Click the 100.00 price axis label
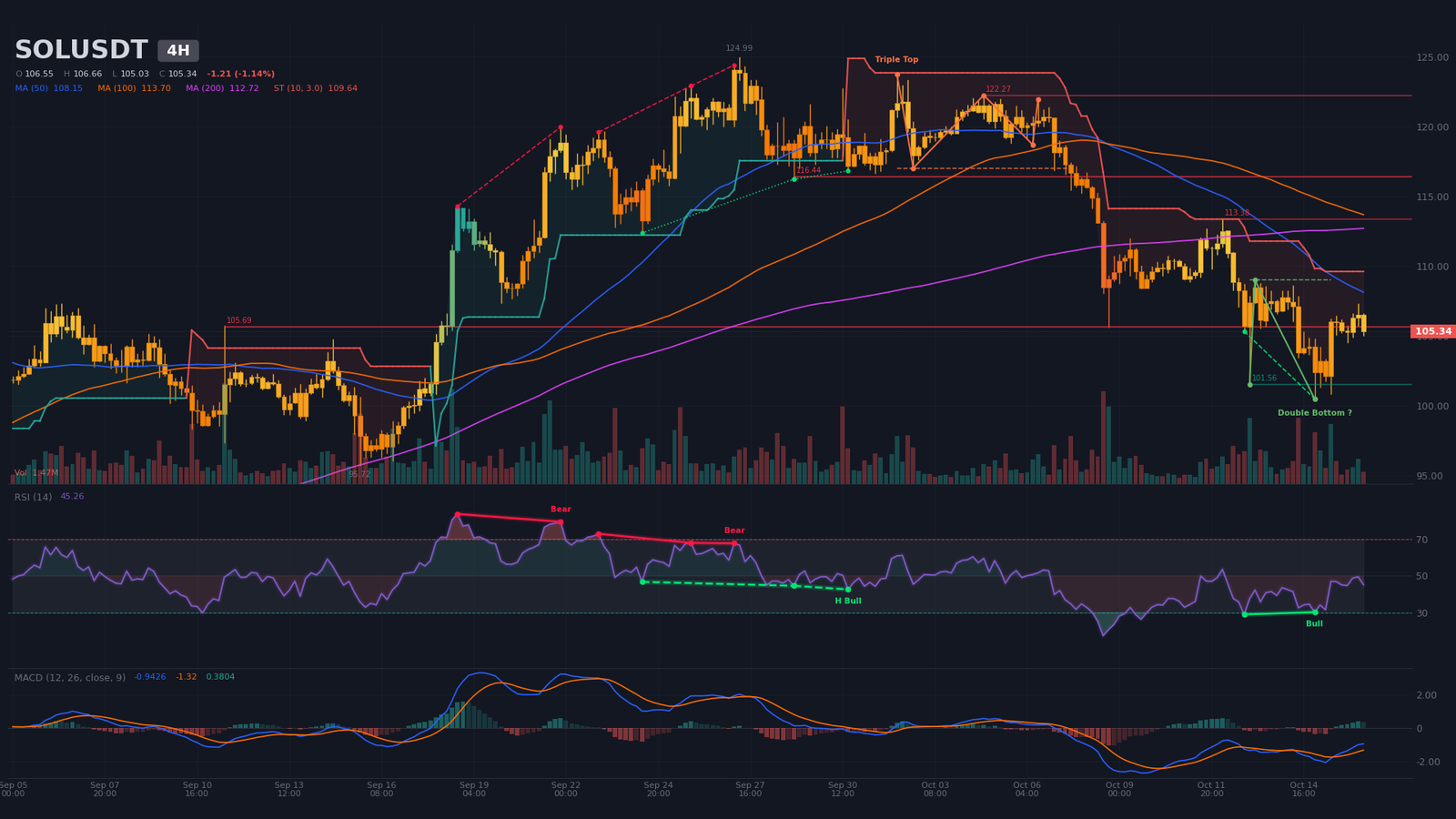 1432,406
